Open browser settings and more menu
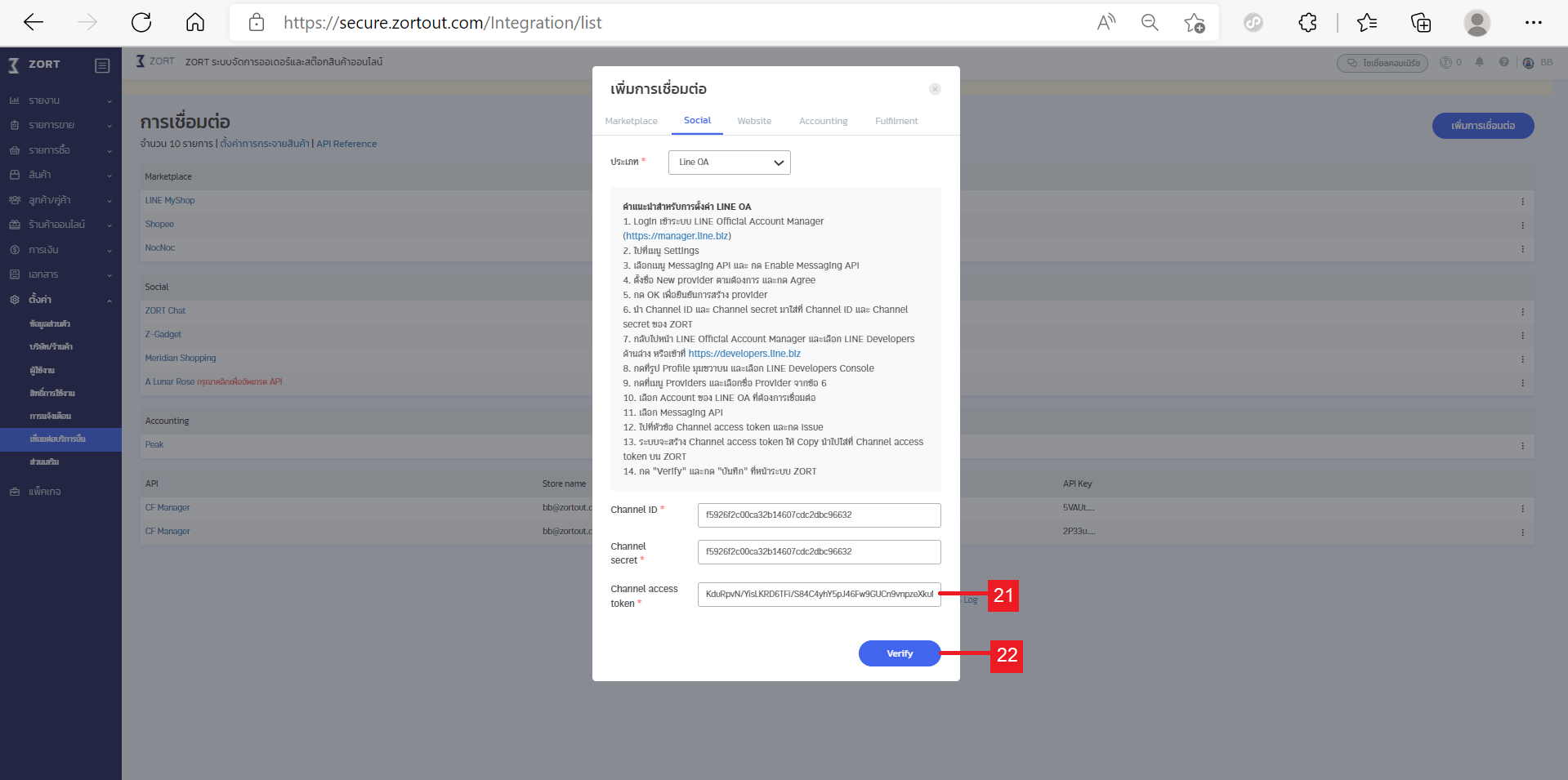The width and height of the screenshot is (1568, 780). point(1534,22)
